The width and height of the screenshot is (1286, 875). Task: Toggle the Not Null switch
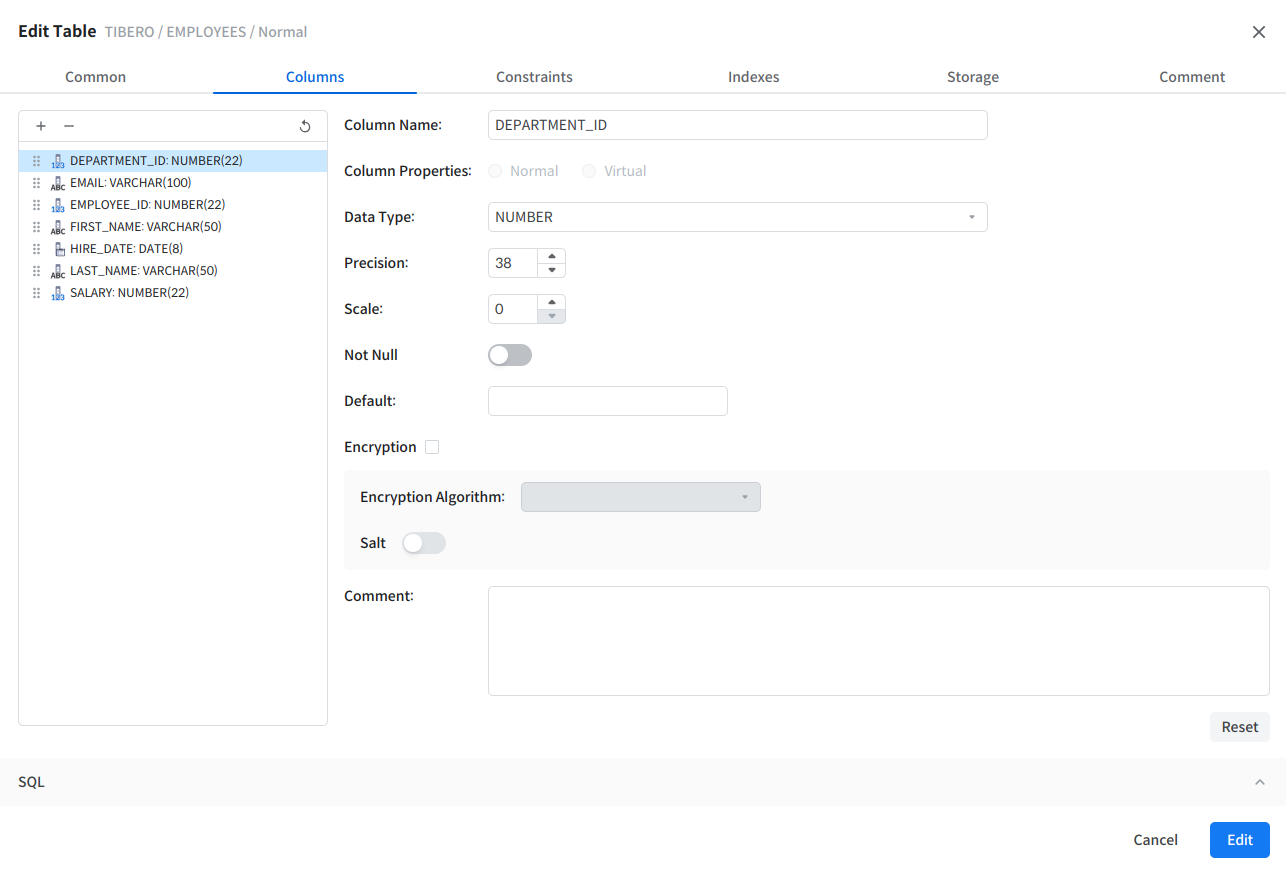click(x=510, y=355)
